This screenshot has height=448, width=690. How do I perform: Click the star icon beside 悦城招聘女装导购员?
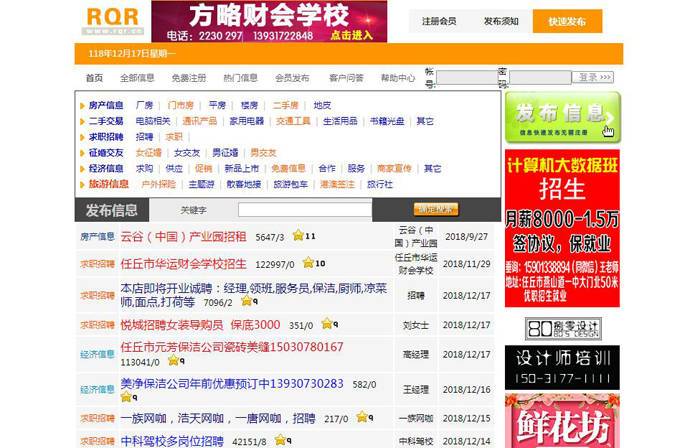coord(326,324)
